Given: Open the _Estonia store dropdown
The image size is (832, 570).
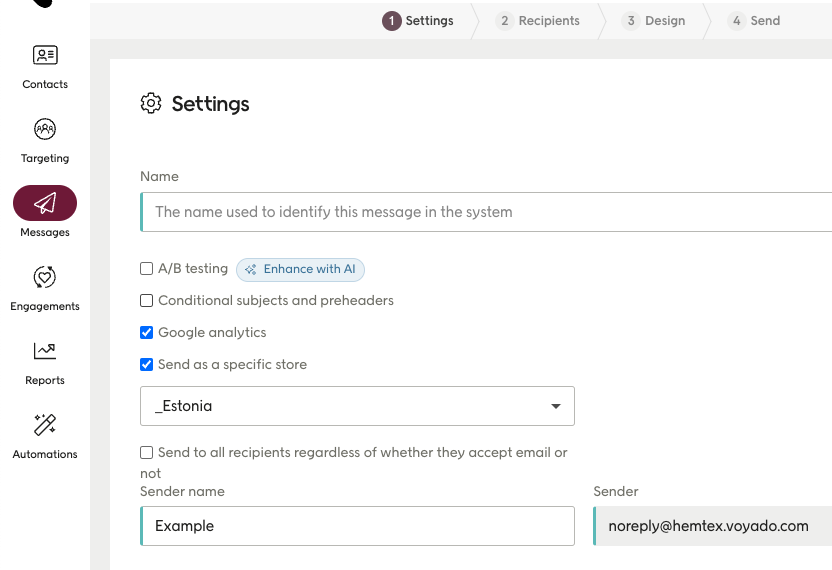Looking at the screenshot, I should pyautogui.click(x=357, y=406).
